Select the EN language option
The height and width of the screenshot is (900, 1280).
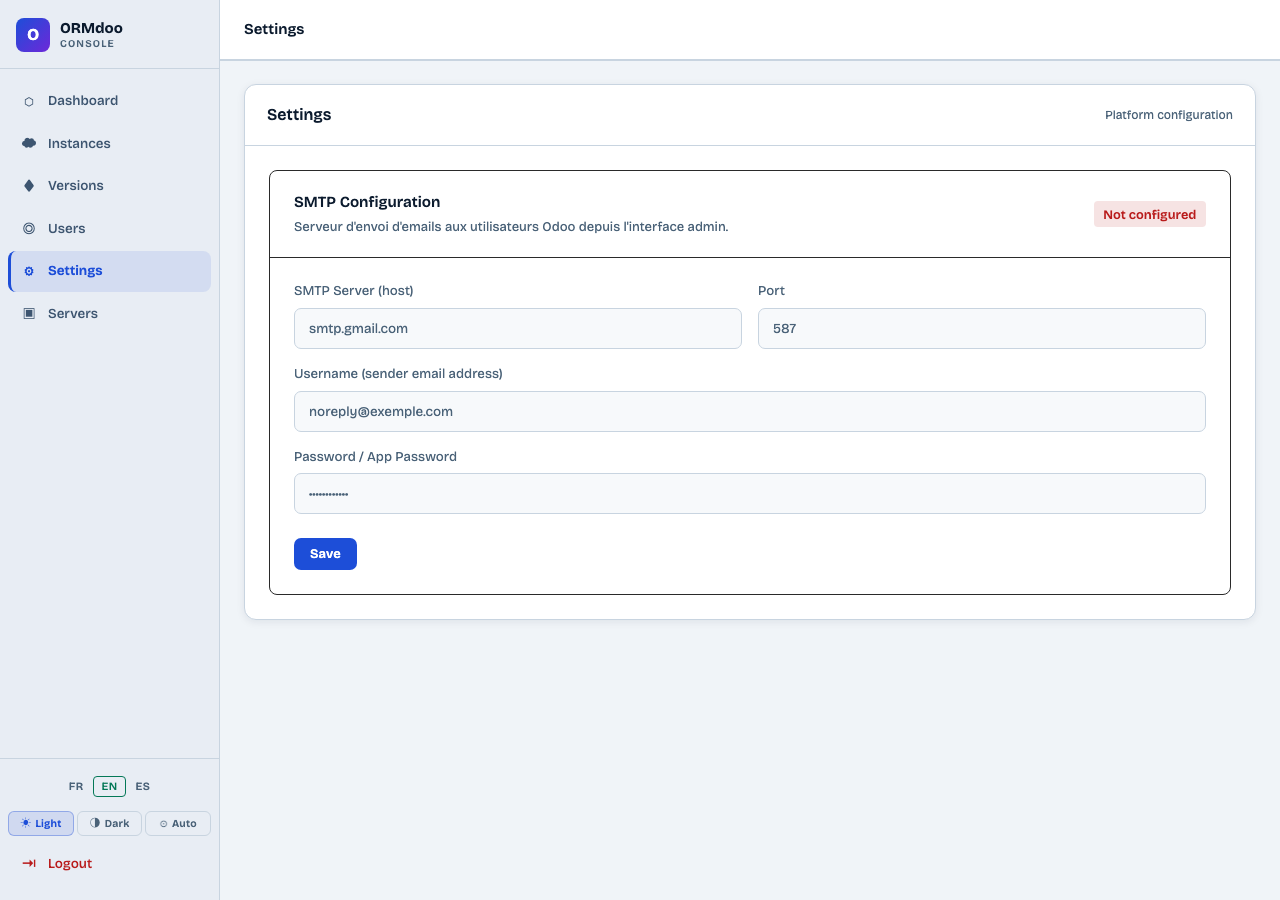point(109,786)
